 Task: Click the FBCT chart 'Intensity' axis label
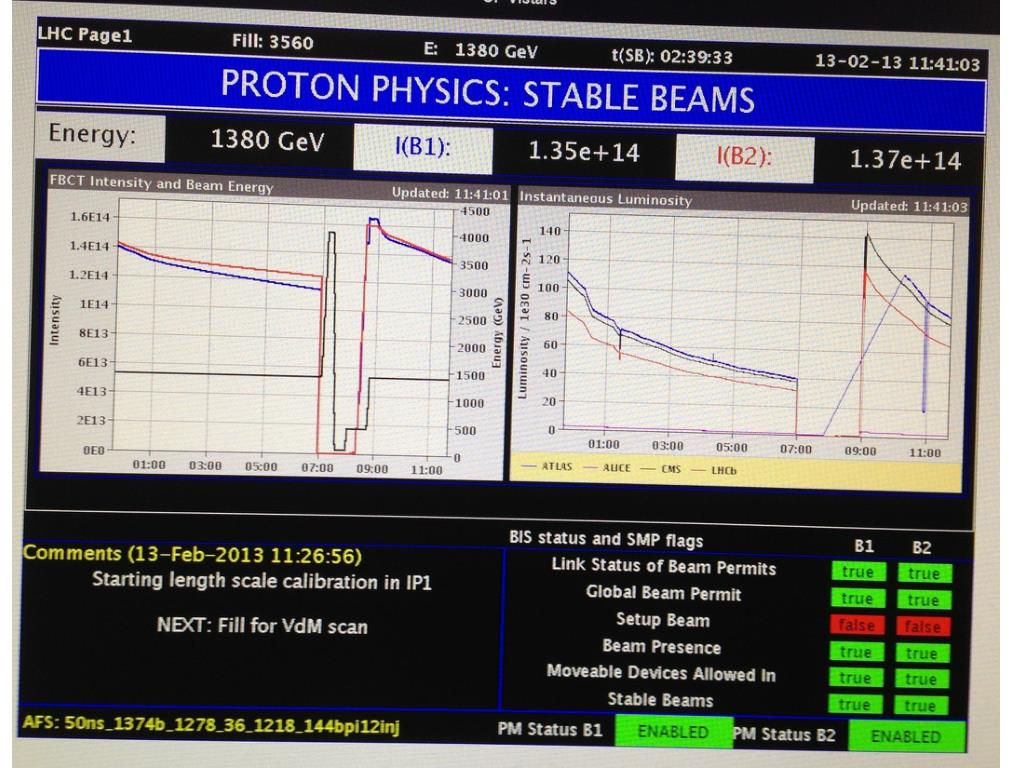tap(55, 319)
